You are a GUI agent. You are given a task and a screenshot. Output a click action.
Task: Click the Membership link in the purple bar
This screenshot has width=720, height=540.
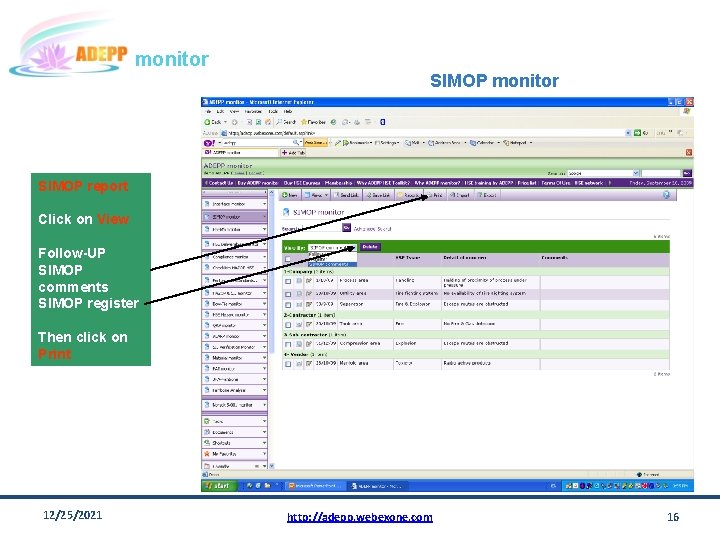(338, 183)
